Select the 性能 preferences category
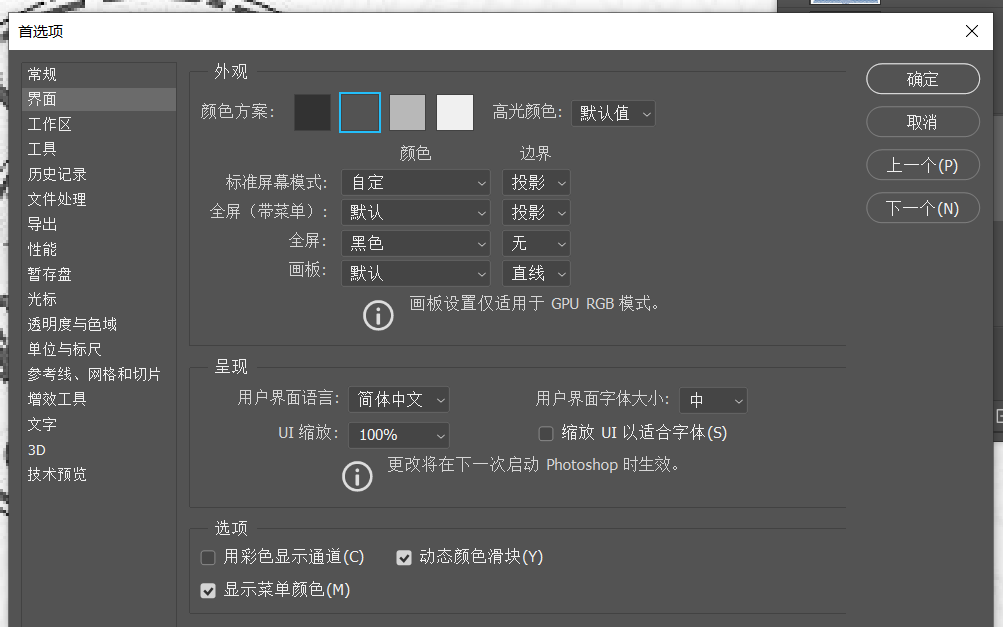1003x627 pixels. (x=42, y=249)
